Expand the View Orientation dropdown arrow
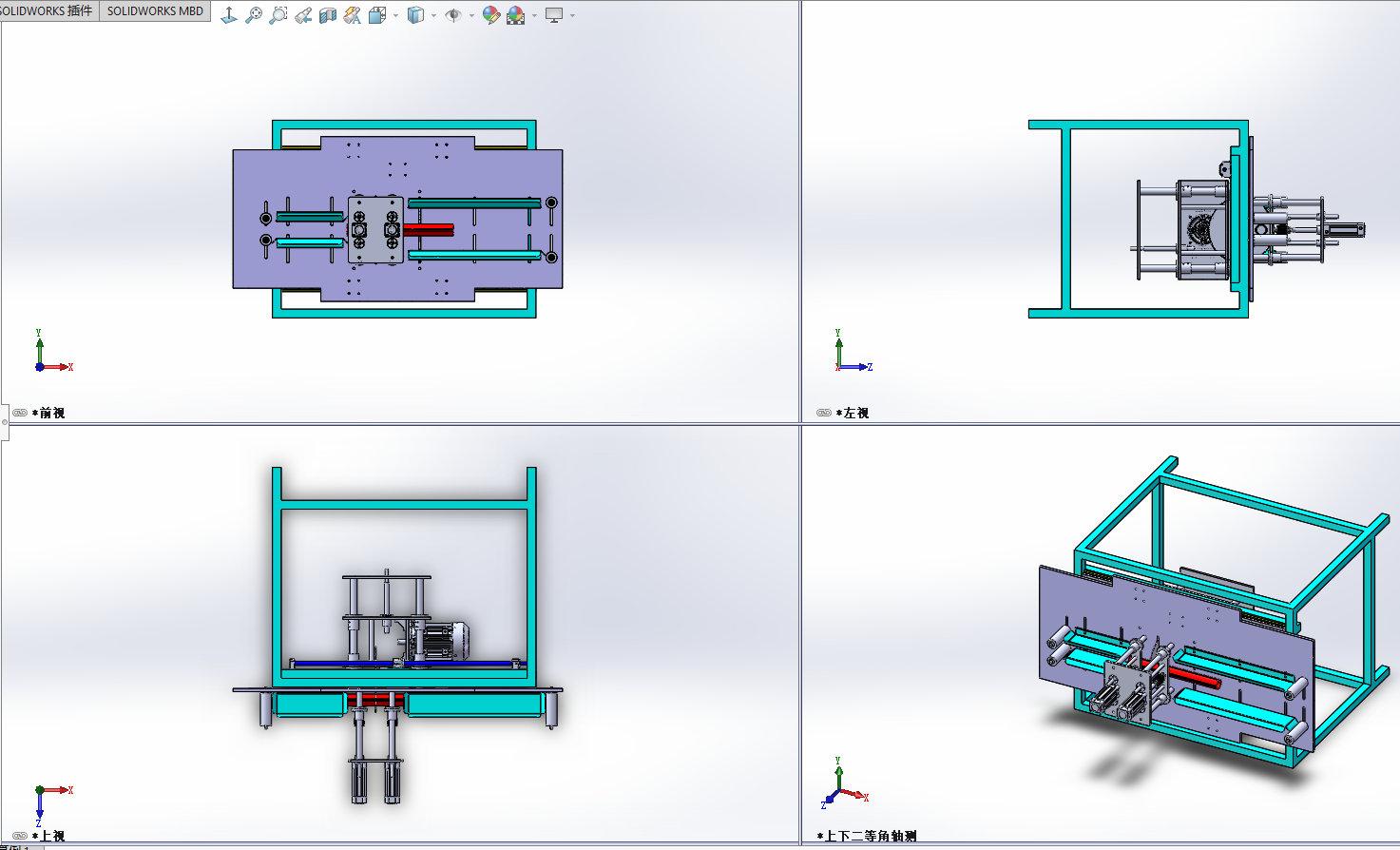This screenshot has height=850, width=1400. click(x=395, y=15)
